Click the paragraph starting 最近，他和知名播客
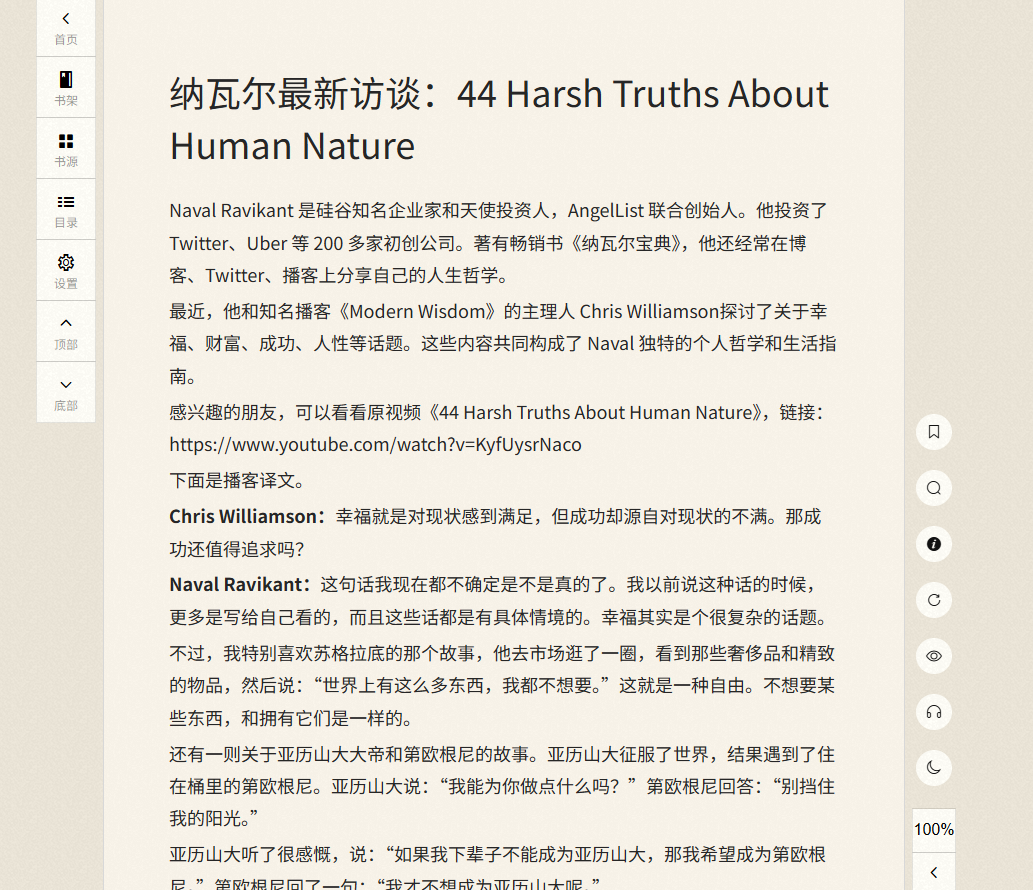This screenshot has height=890, width=1033. [x=503, y=344]
